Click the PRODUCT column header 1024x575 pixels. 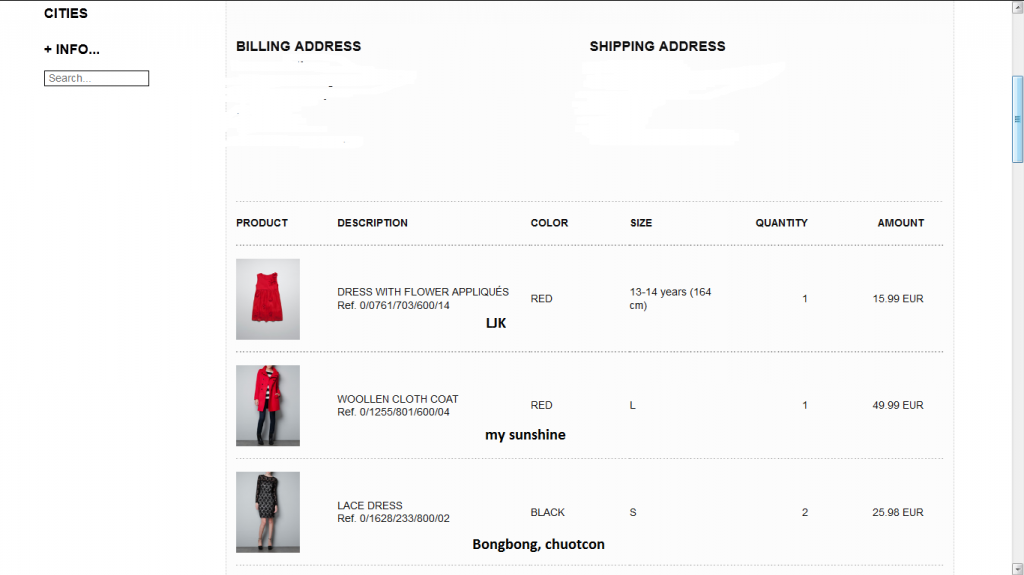click(x=262, y=223)
